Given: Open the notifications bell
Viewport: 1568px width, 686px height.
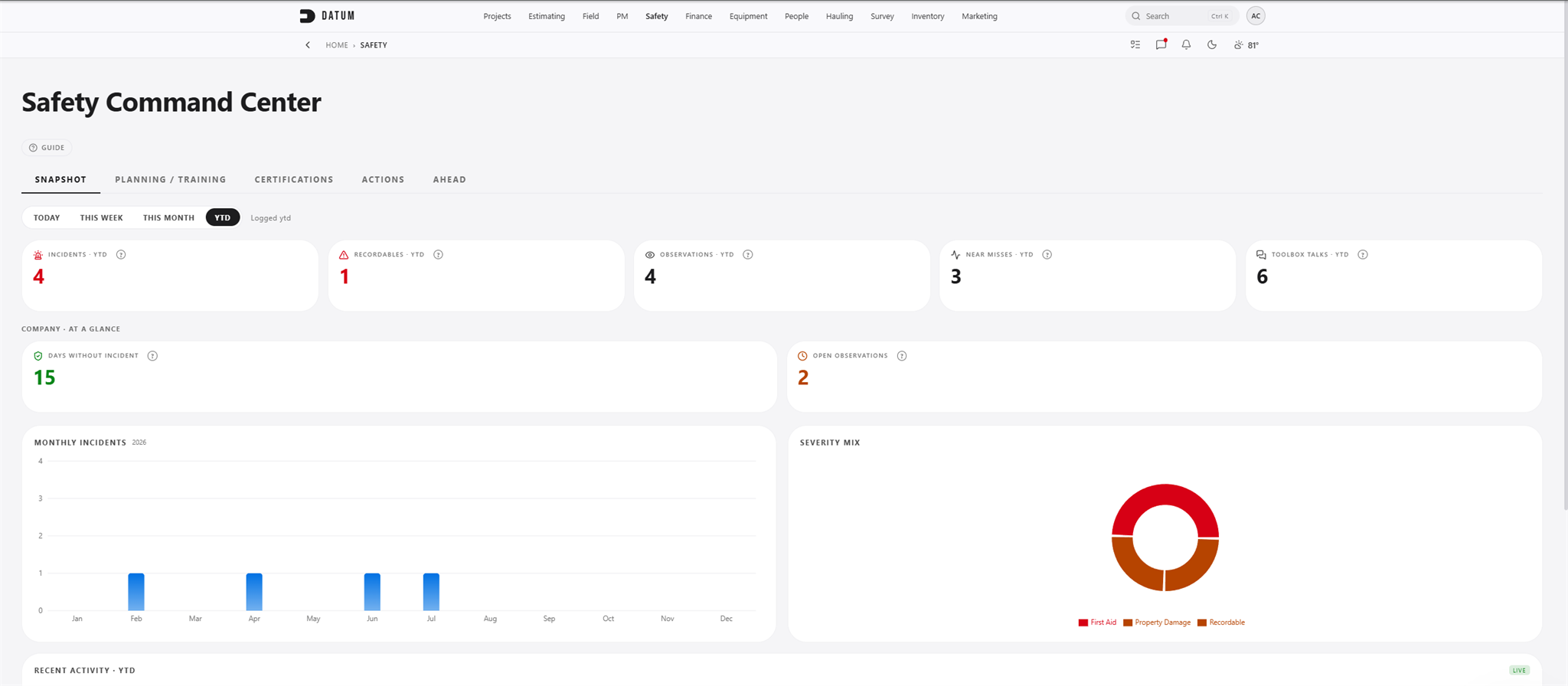Looking at the screenshot, I should 1186,45.
